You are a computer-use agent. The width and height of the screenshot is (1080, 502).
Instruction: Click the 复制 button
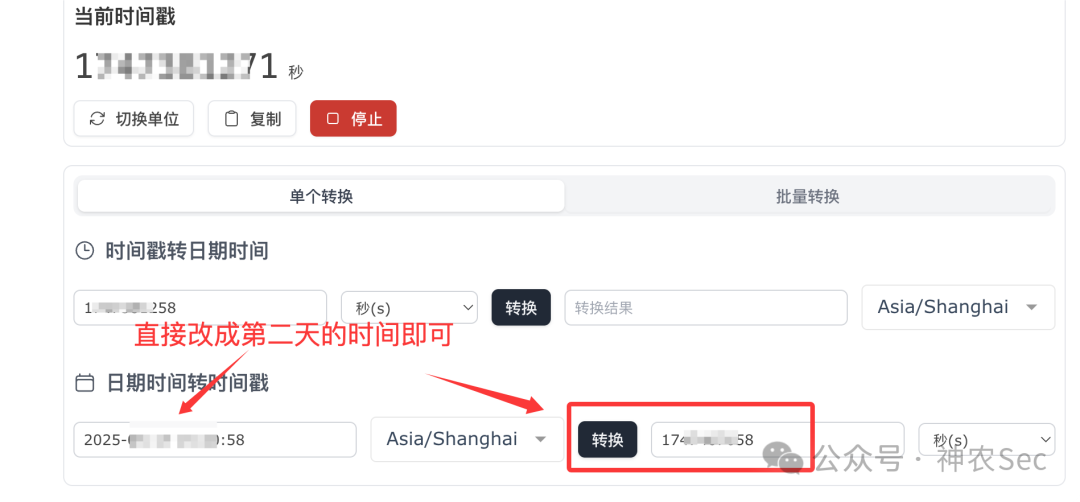tap(252, 118)
